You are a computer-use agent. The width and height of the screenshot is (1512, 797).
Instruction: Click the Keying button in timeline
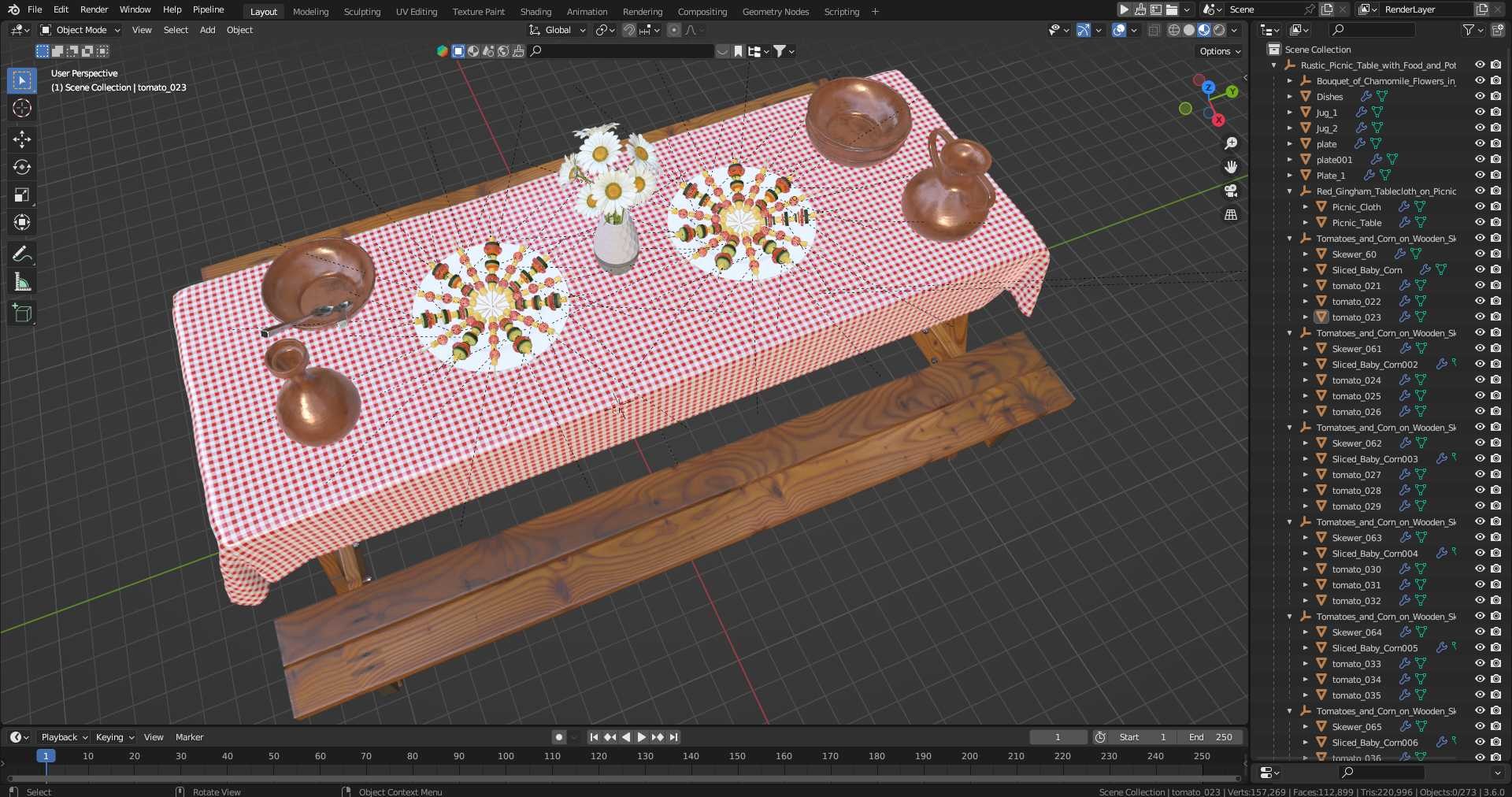(114, 737)
